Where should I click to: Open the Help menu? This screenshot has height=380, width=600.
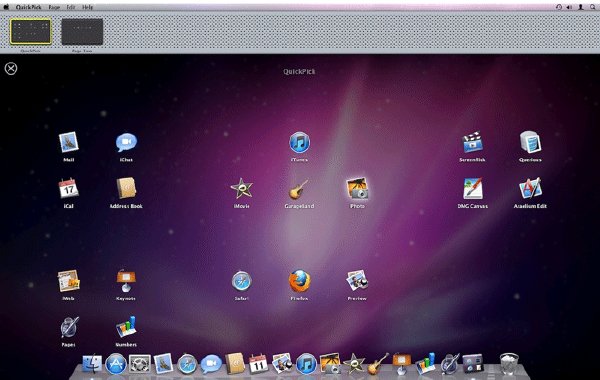click(88, 7)
